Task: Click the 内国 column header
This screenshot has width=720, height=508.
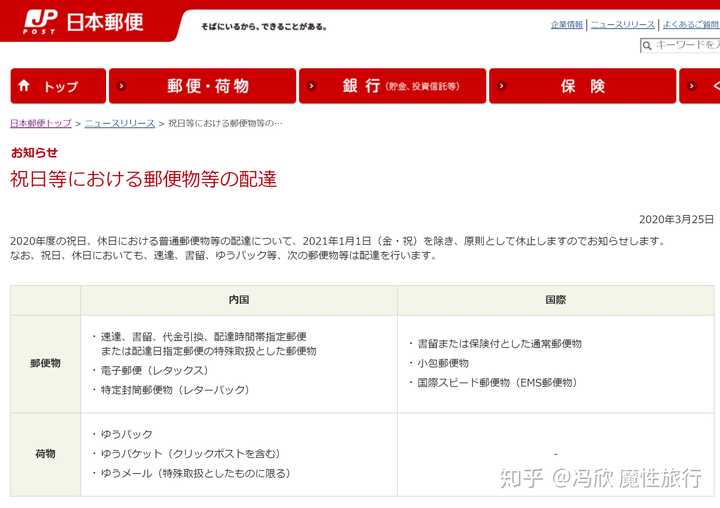Action: point(239,300)
